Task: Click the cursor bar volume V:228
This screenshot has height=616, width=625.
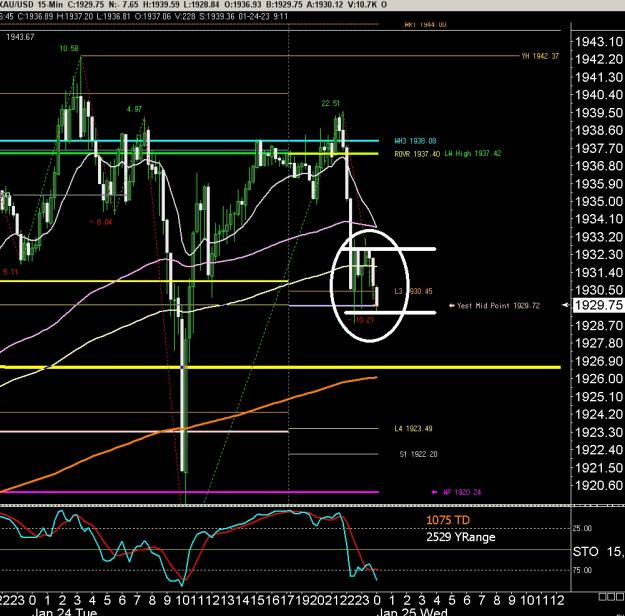Action: [x=185, y=16]
